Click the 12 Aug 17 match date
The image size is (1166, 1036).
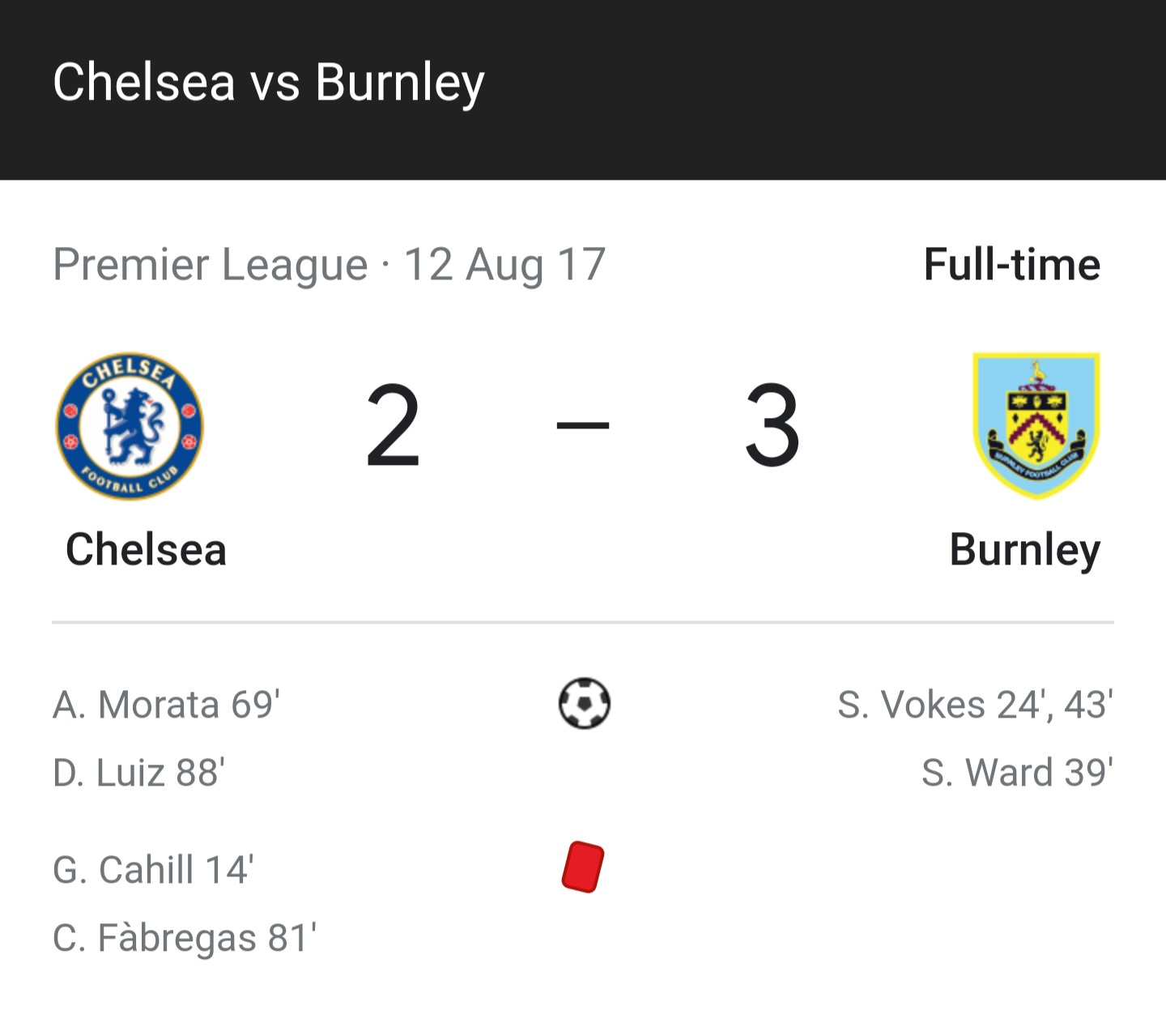click(504, 265)
